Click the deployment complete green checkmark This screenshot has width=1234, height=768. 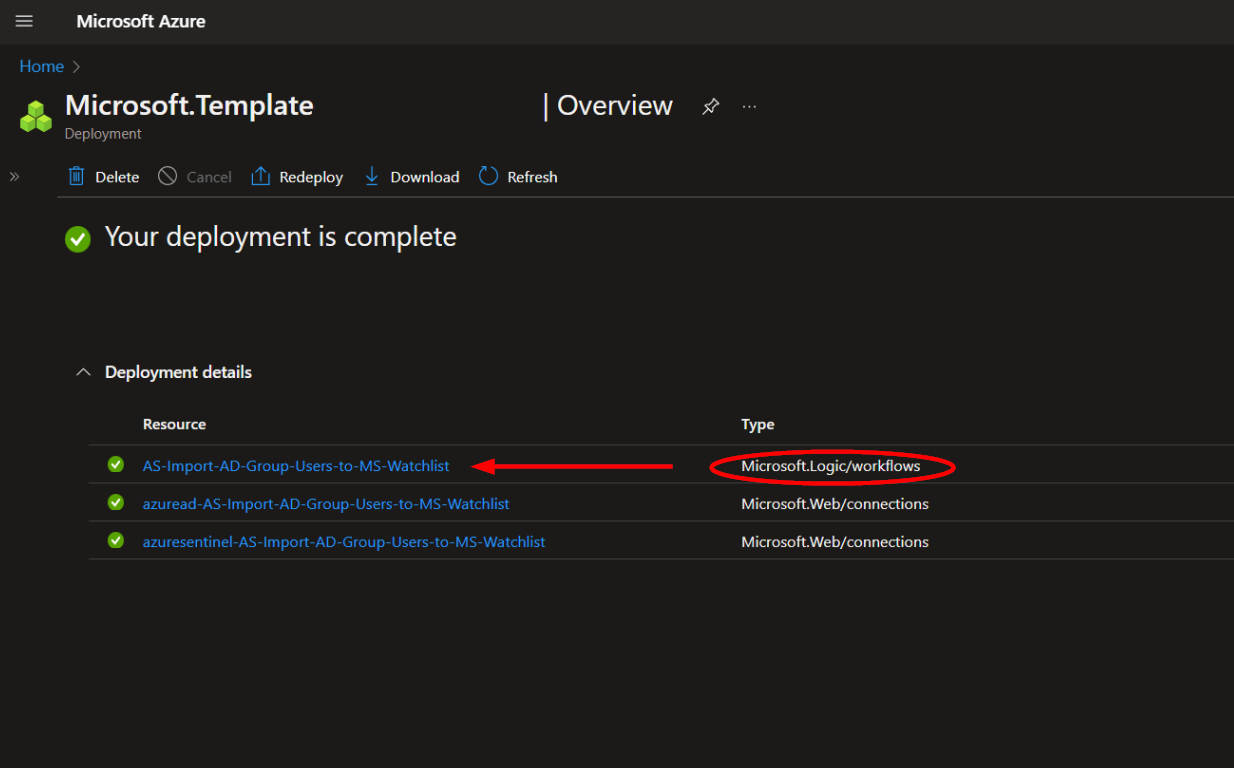click(x=78, y=238)
